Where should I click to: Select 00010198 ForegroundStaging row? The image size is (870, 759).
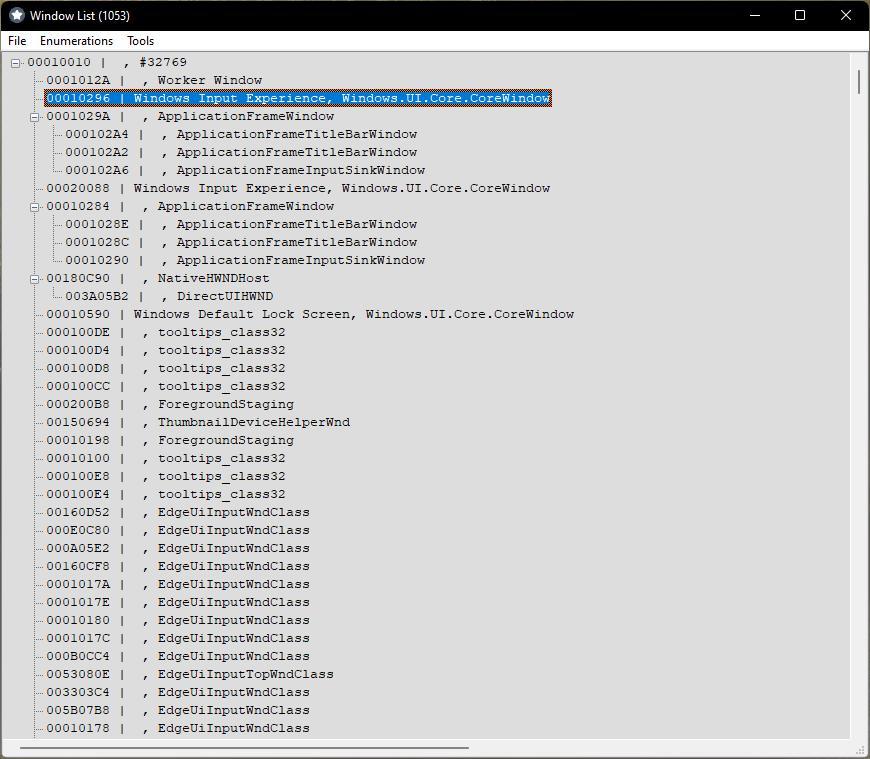coord(170,440)
